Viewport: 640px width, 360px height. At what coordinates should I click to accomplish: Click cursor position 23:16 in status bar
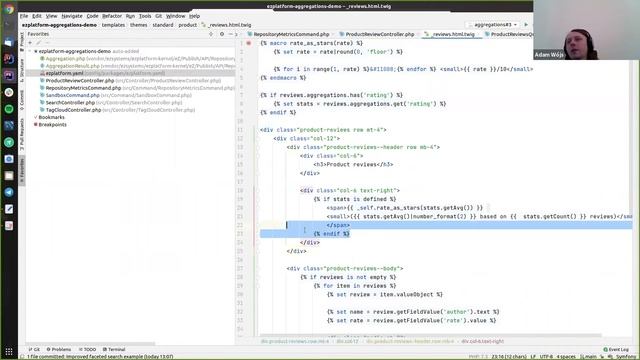(509, 357)
